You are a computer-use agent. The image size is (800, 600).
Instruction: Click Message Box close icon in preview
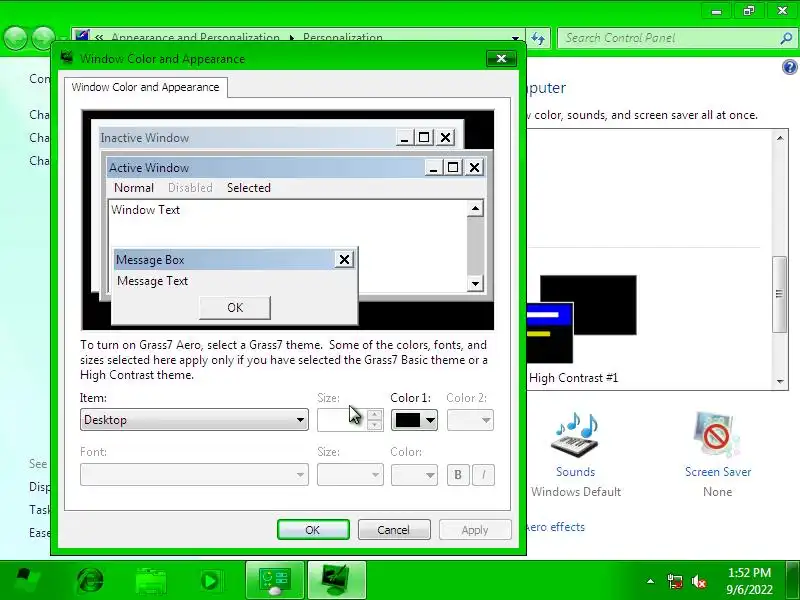[344, 260]
